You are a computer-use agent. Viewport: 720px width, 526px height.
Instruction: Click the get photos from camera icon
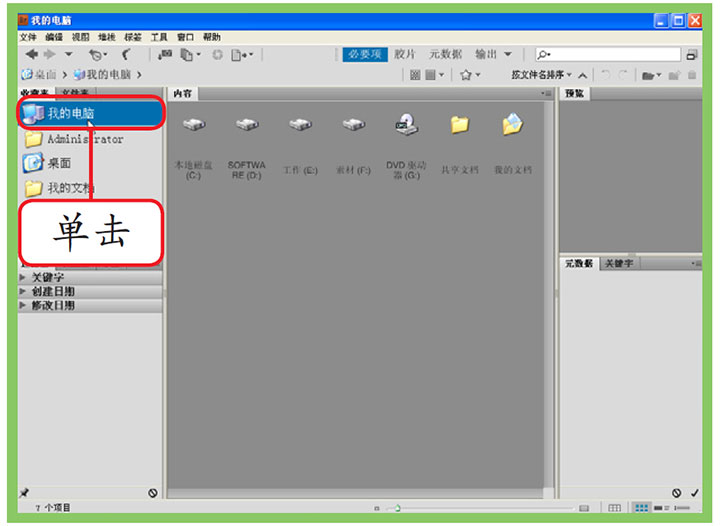165,54
